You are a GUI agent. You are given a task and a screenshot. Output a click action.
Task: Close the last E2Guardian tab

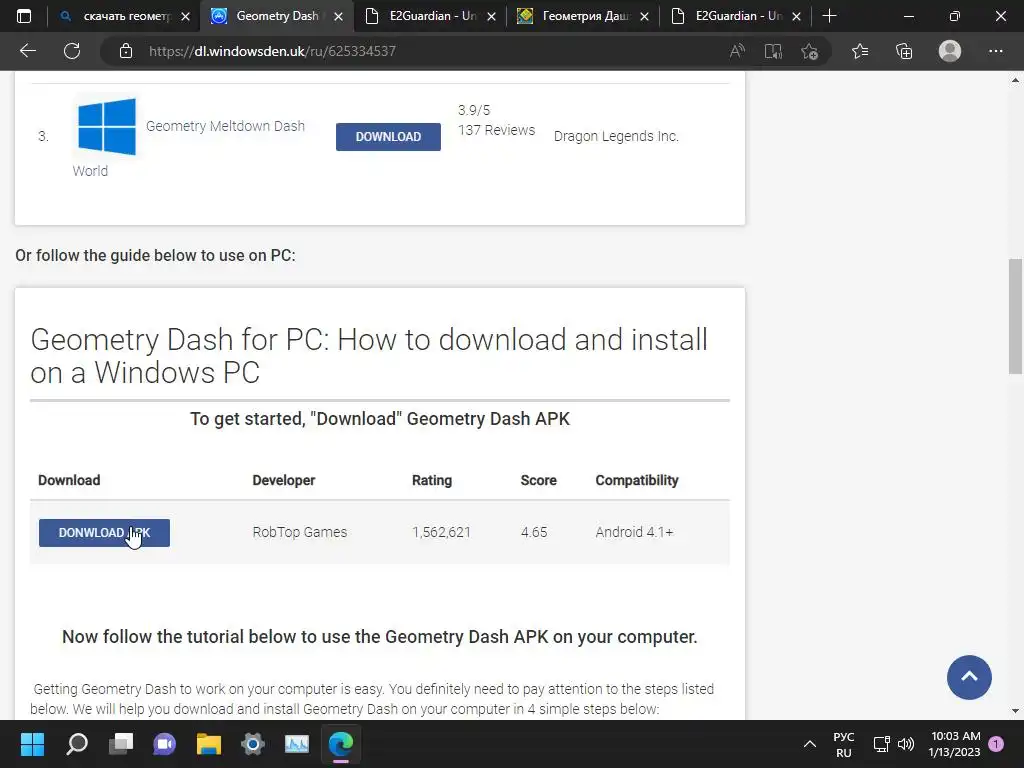tap(797, 17)
